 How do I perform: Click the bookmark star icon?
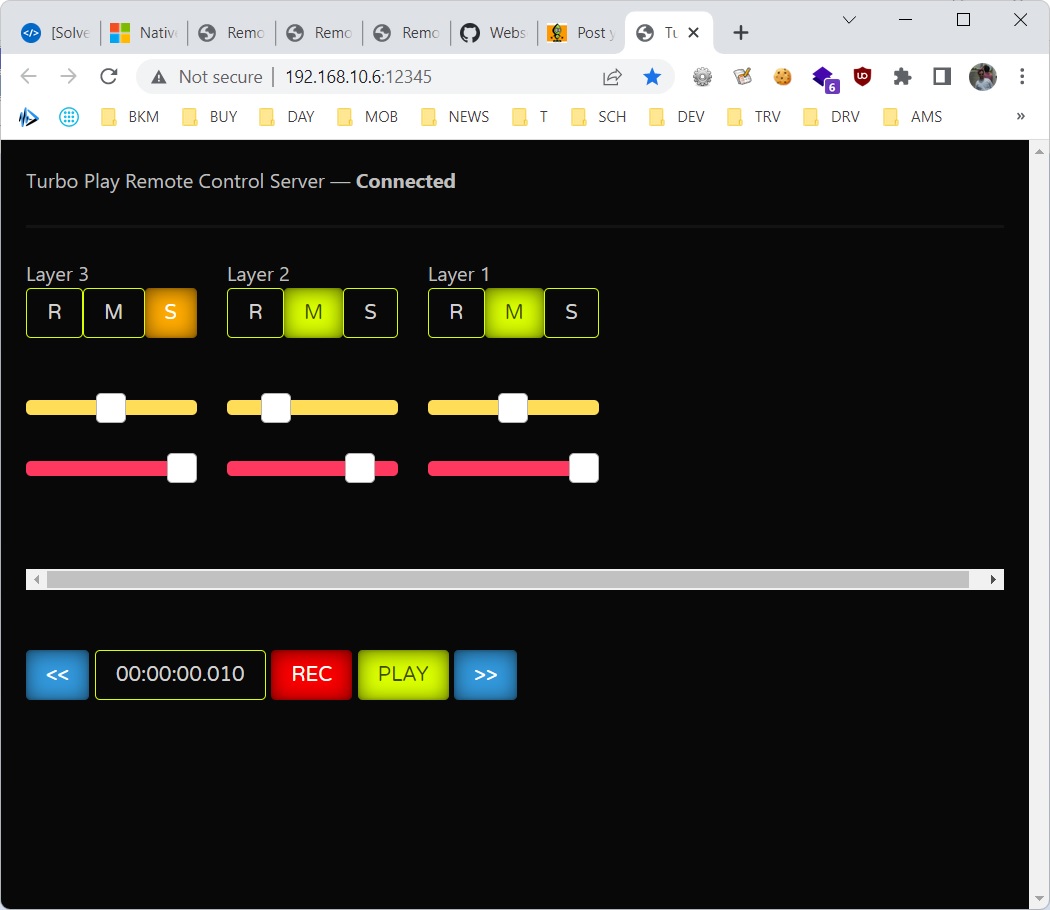coord(652,77)
